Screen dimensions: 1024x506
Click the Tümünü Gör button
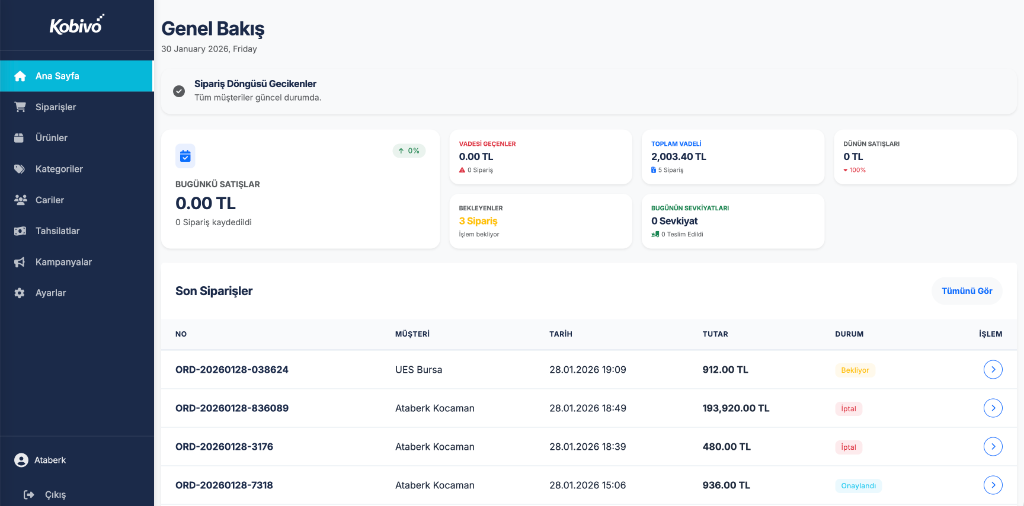pyautogui.click(x=968, y=291)
